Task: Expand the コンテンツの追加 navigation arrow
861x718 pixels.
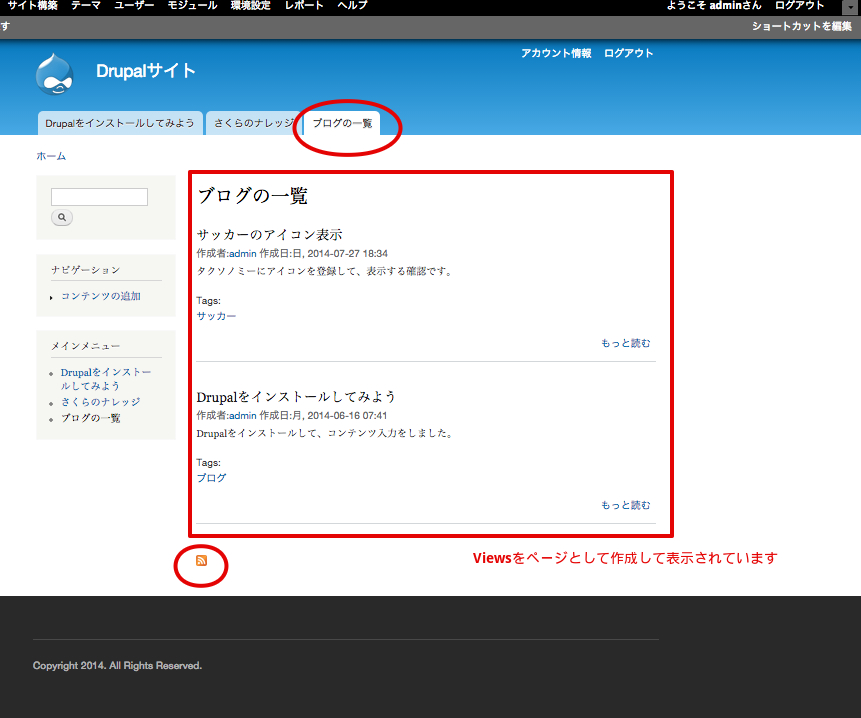Action: [51, 296]
